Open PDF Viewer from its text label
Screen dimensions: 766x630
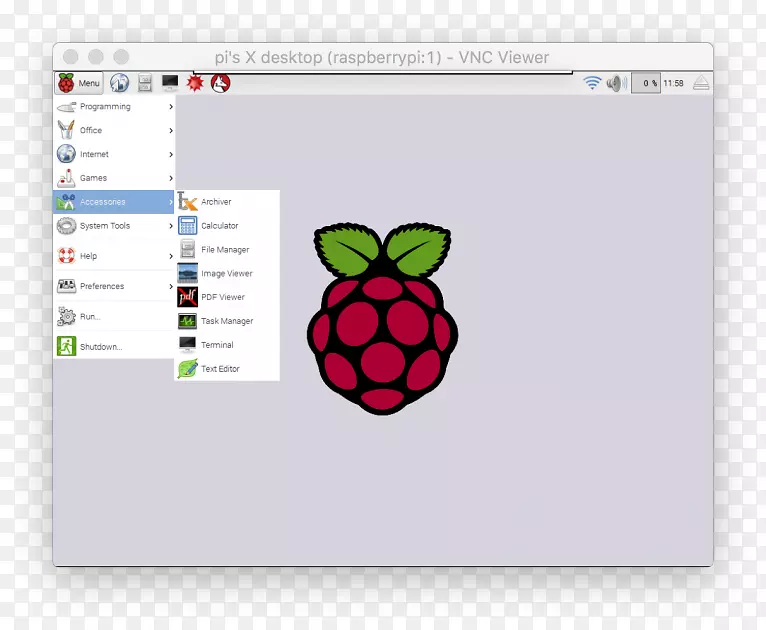point(223,297)
